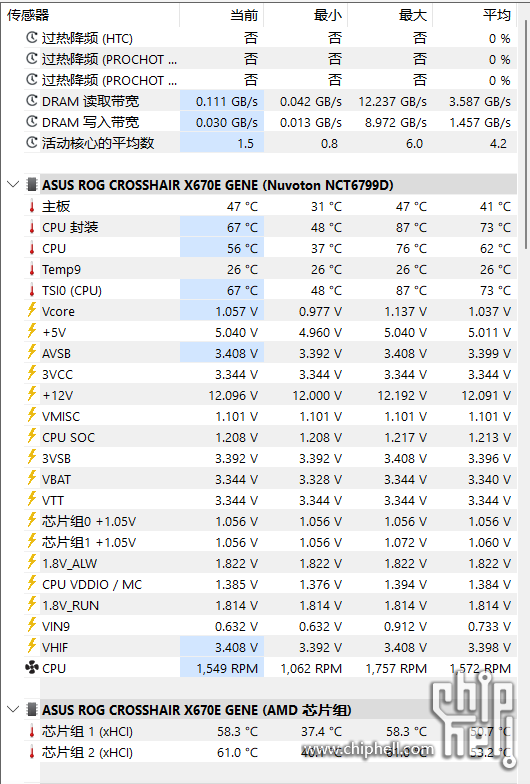Image resolution: width=530 pixels, height=784 pixels.
Task: Click the vertical scrollbar thumb
Action: tap(526, 133)
